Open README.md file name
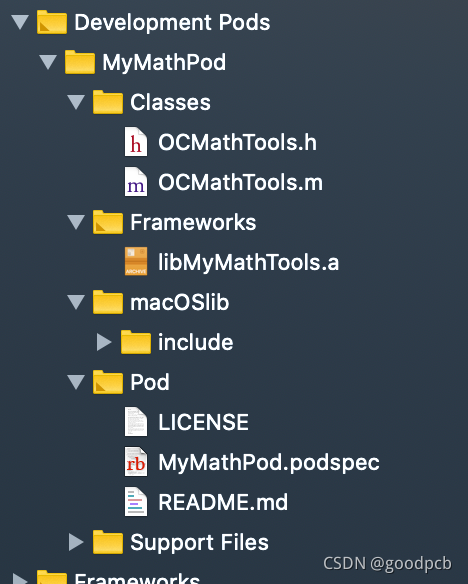The height and width of the screenshot is (584, 468). click(x=223, y=502)
